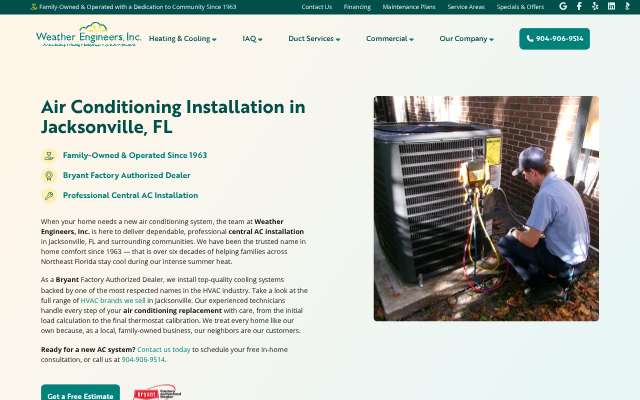
Task: Click the icon in the top family-owned banner
Action: point(34,7)
